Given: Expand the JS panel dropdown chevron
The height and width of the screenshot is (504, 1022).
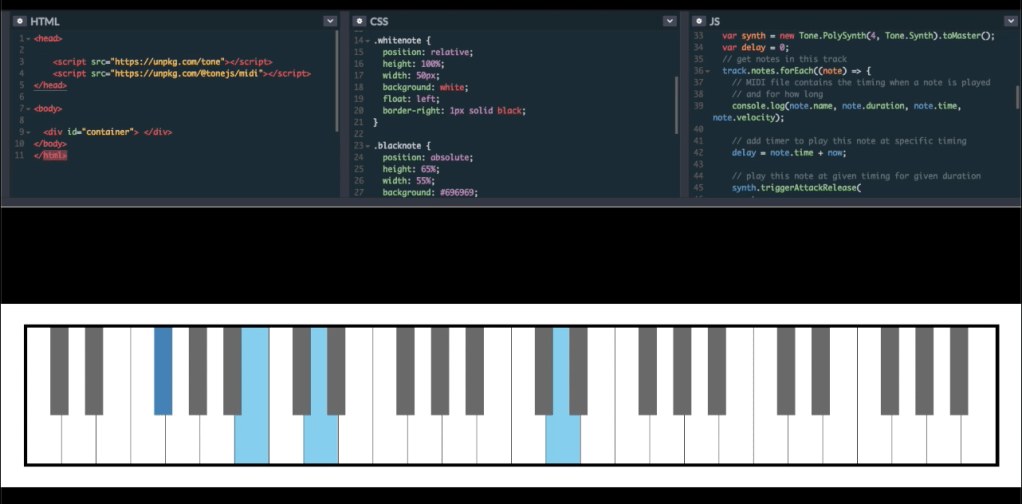Looking at the screenshot, I should pyautogui.click(x=1009, y=21).
